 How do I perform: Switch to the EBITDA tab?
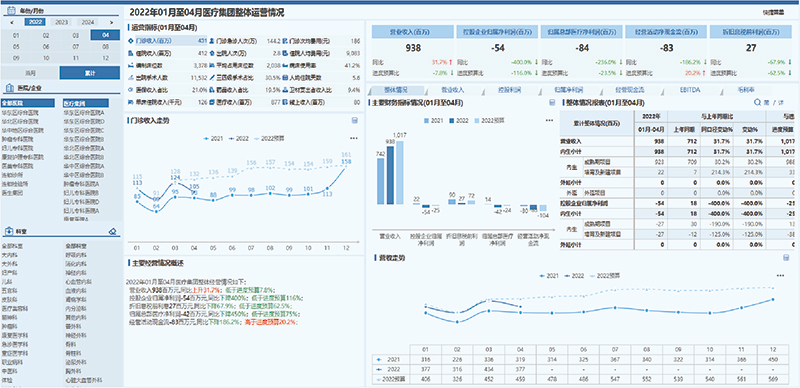pyautogui.click(x=690, y=90)
